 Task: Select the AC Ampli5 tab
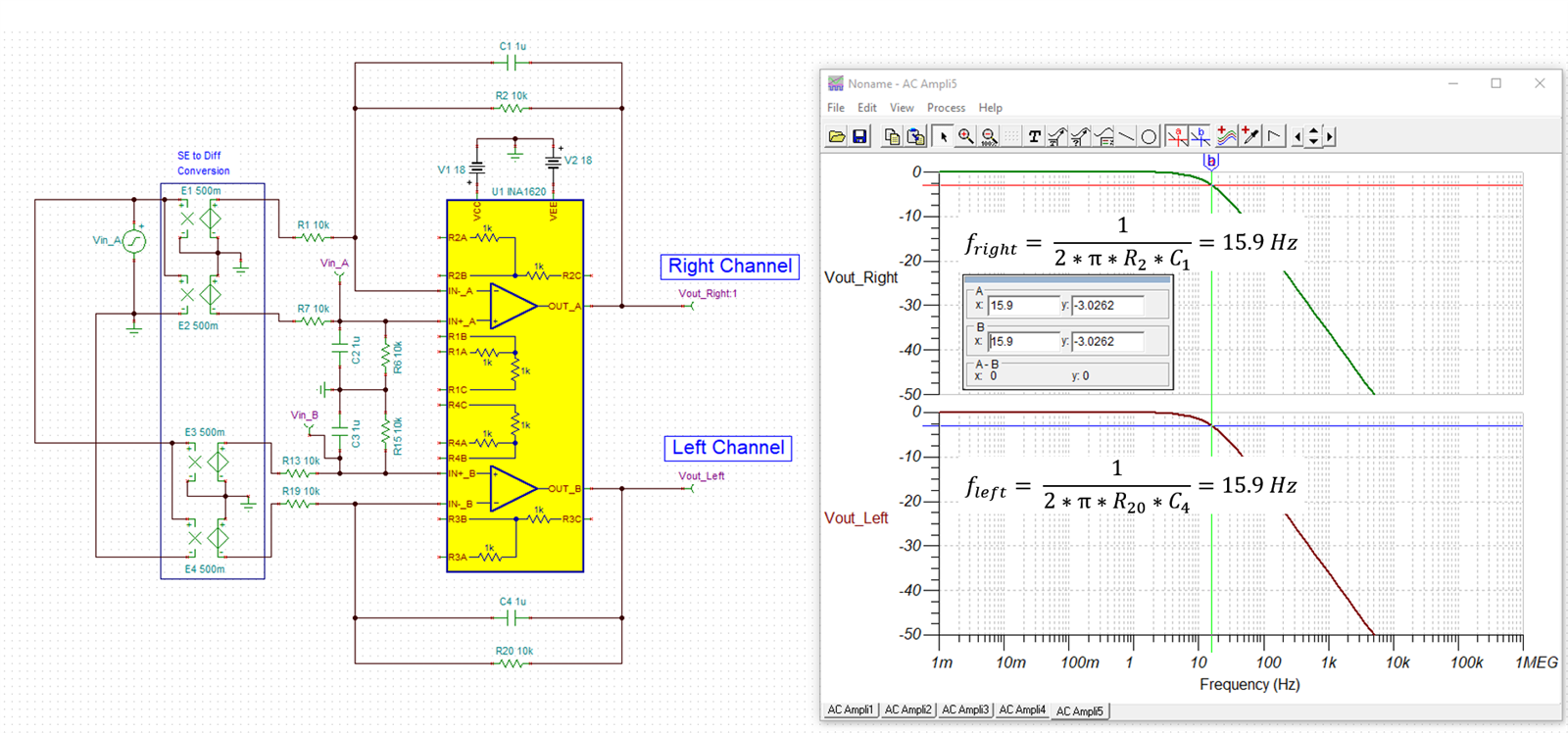1080,711
